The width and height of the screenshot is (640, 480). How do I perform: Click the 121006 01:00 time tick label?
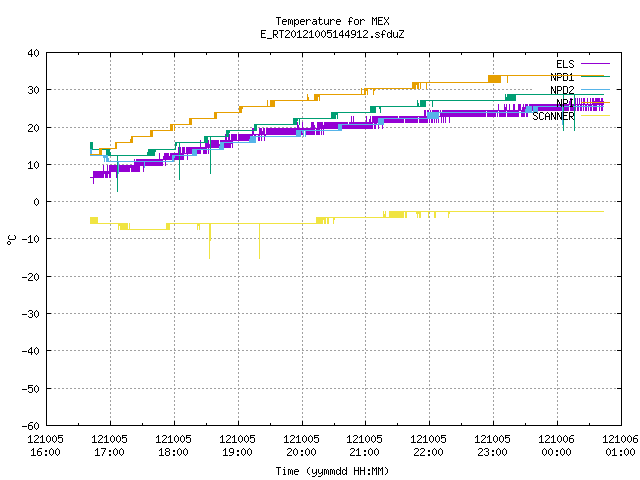(x=620, y=446)
